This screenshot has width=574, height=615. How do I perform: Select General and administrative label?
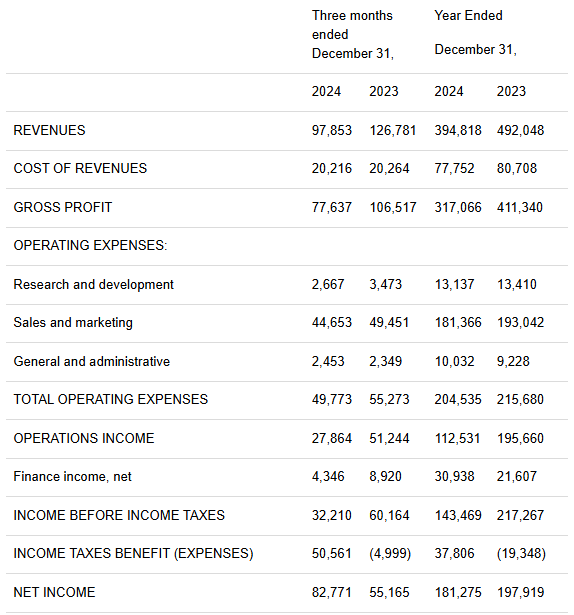click(x=92, y=361)
